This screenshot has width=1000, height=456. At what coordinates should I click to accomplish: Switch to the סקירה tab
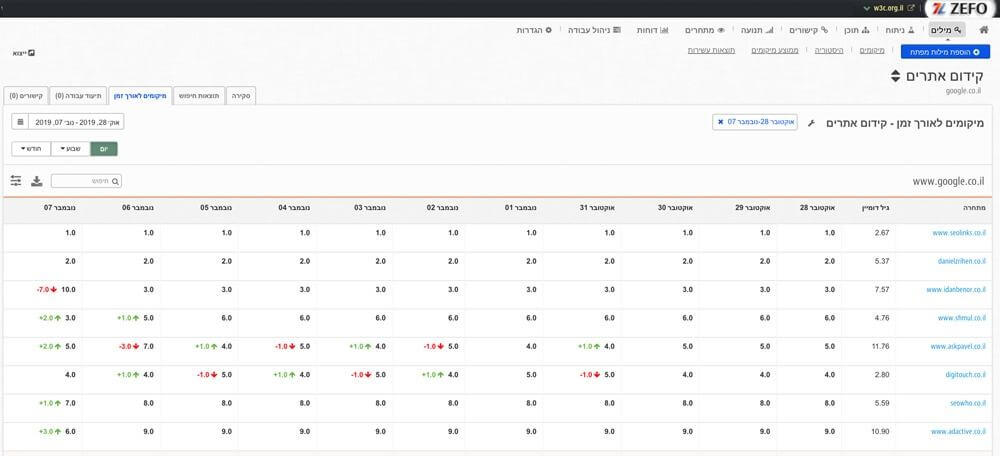click(243, 96)
